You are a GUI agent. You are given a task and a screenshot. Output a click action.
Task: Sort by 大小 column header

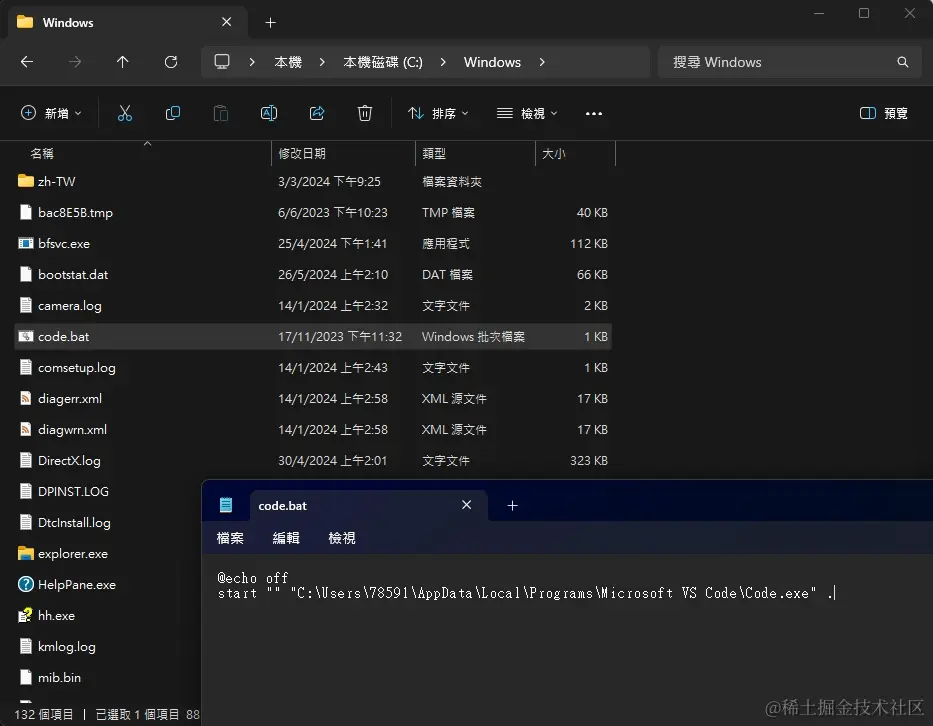pos(553,154)
